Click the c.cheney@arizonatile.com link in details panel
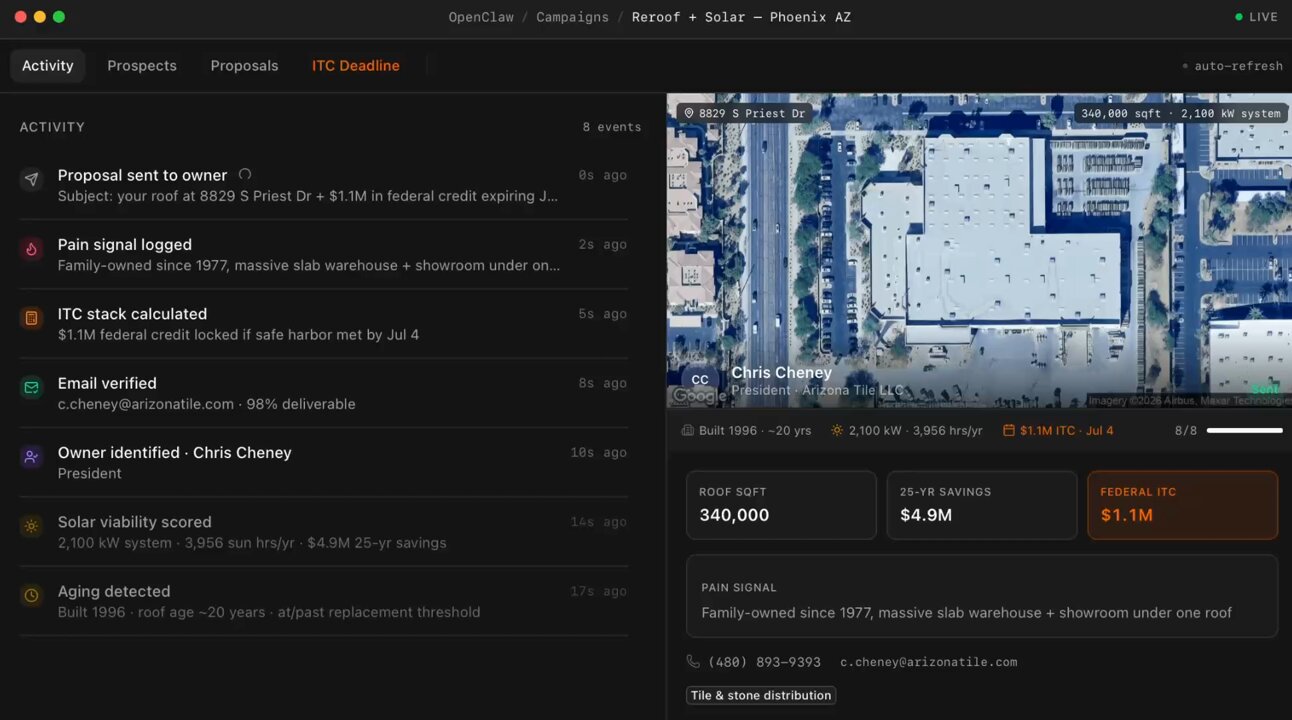The height and width of the screenshot is (720, 1292). (928, 662)
